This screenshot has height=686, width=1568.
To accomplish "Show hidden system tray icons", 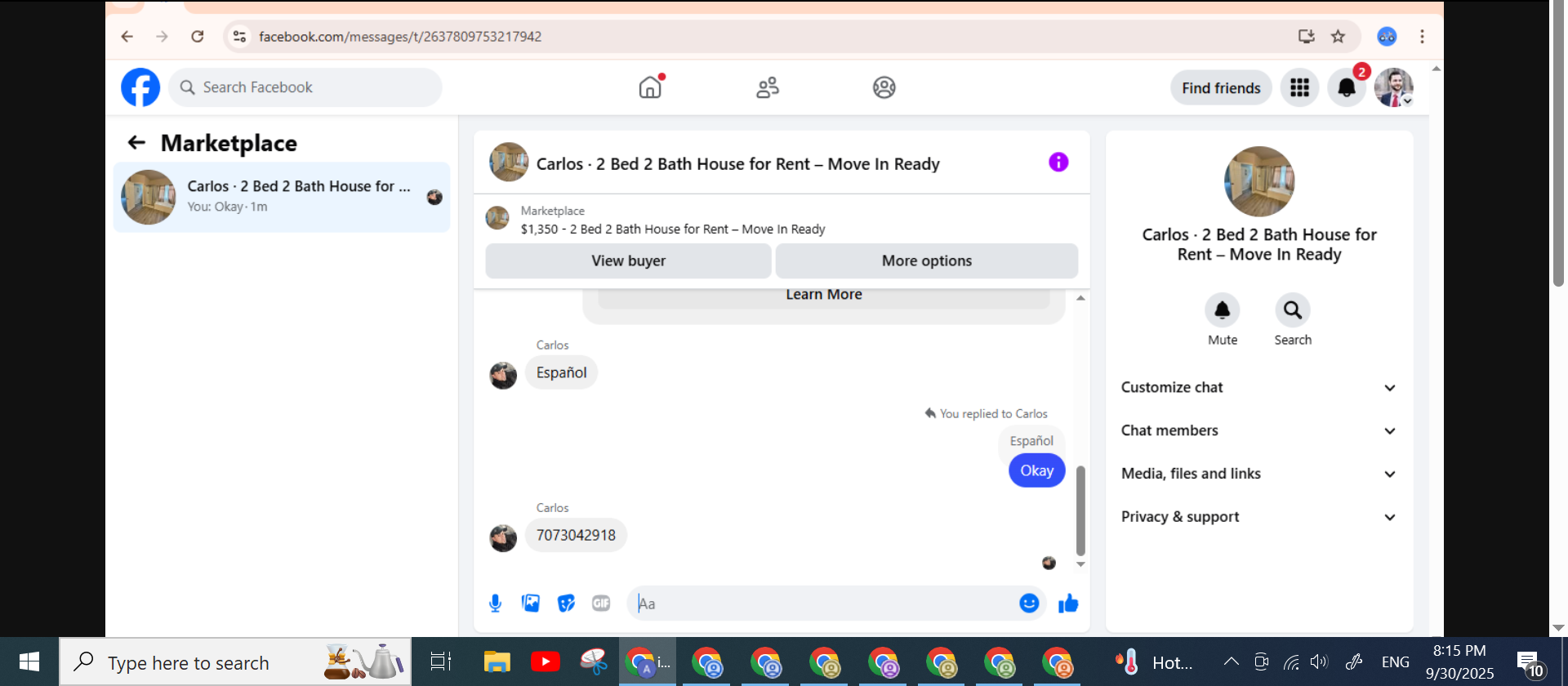I will (x=1232, y=661).
